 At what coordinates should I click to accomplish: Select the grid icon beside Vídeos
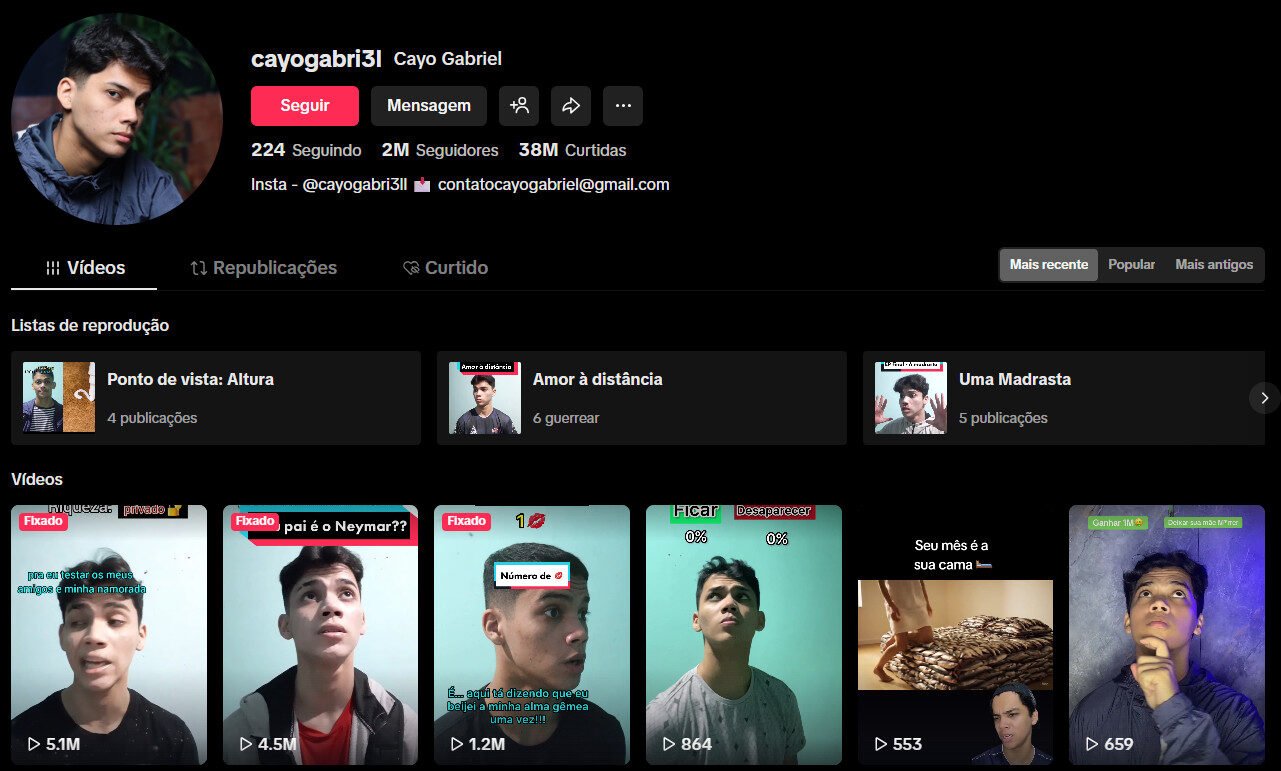point(51,267)
